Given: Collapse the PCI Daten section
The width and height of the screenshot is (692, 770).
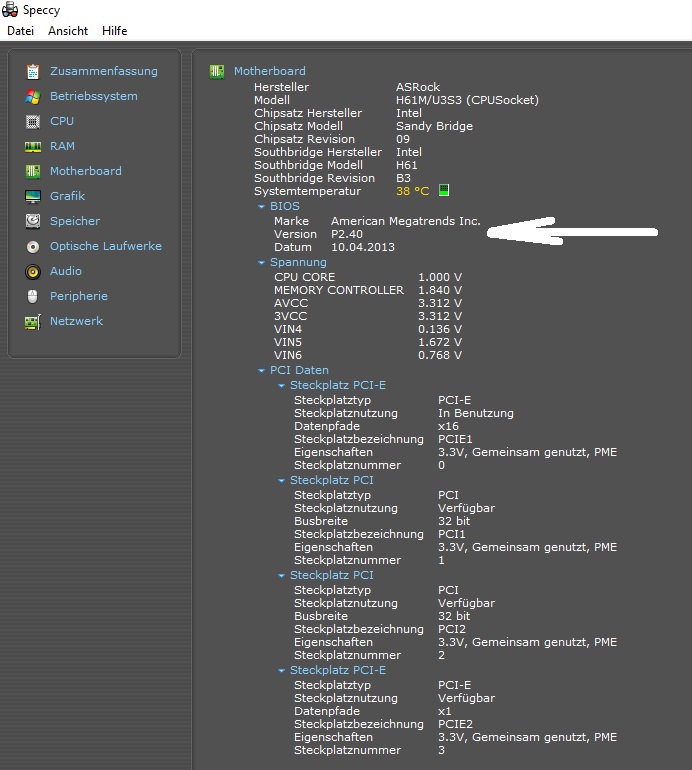Looking at the screenshot, I should pos(261,371).
